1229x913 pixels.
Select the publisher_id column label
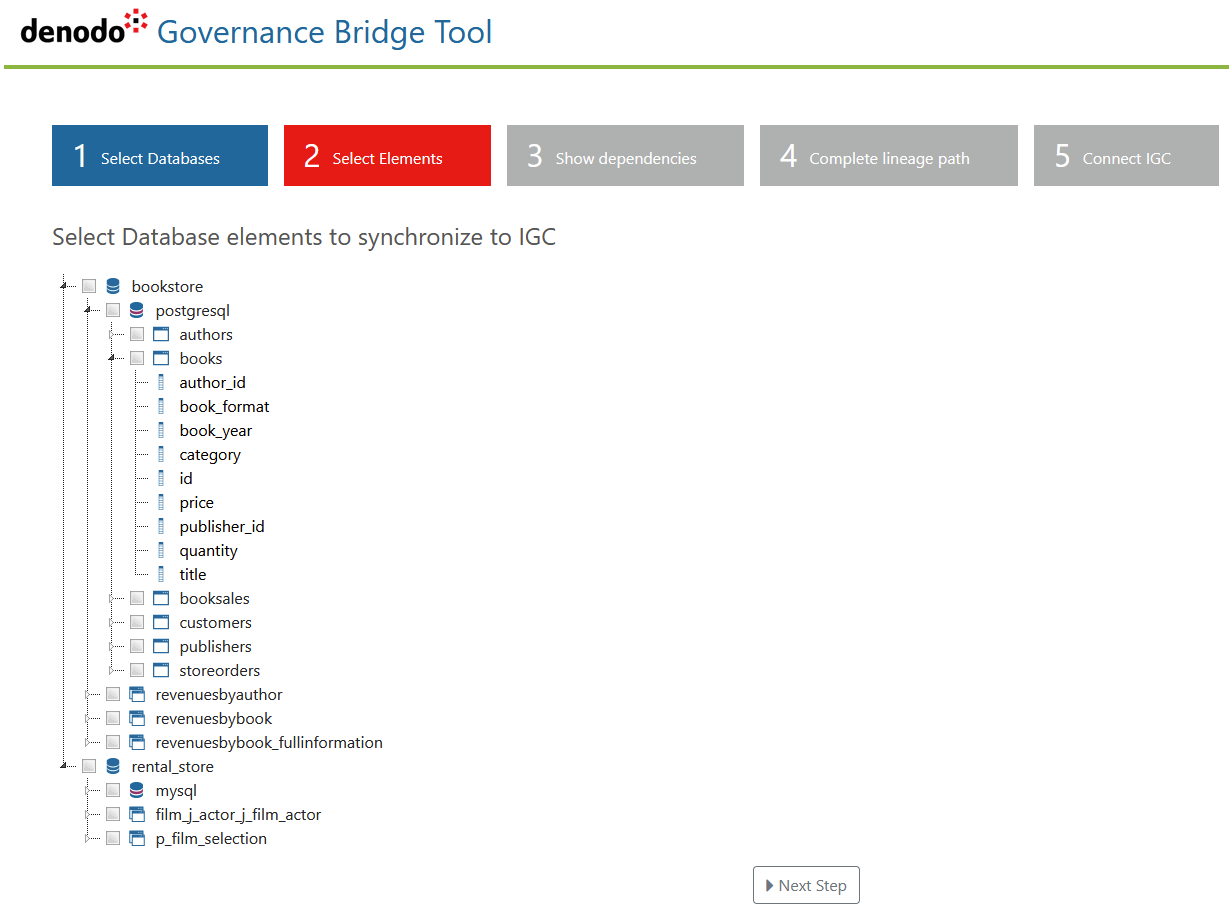pos(222,527)
